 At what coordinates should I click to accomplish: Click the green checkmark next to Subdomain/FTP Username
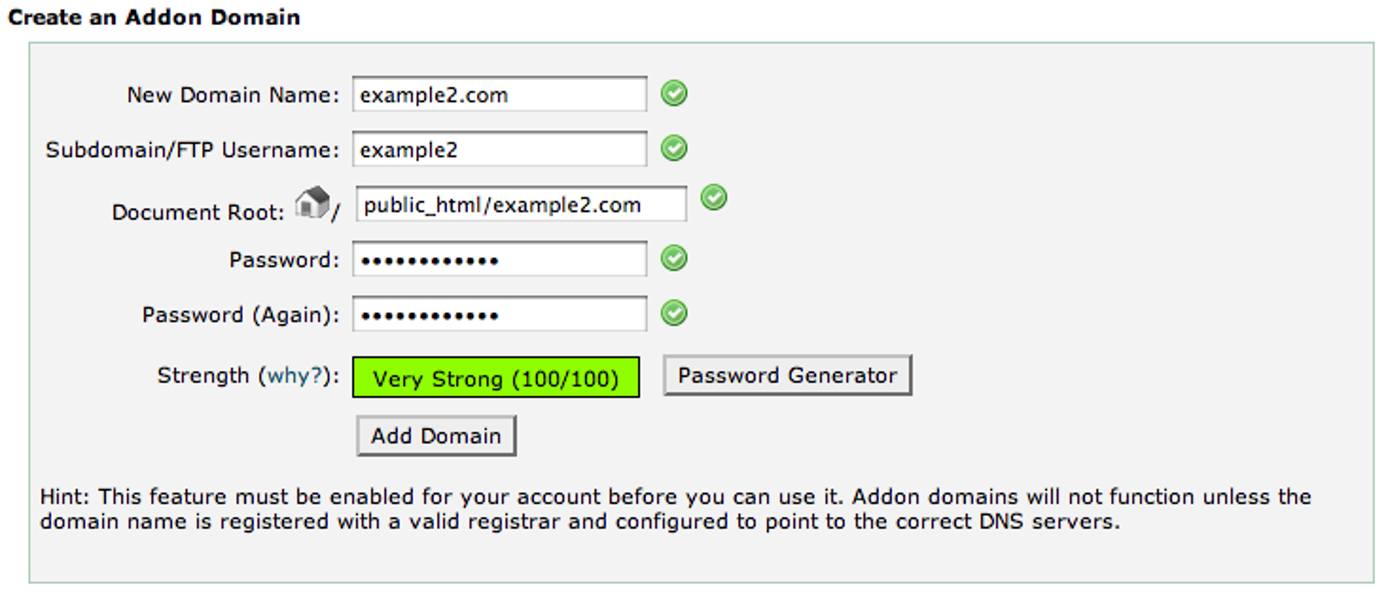tap(675, 148)
